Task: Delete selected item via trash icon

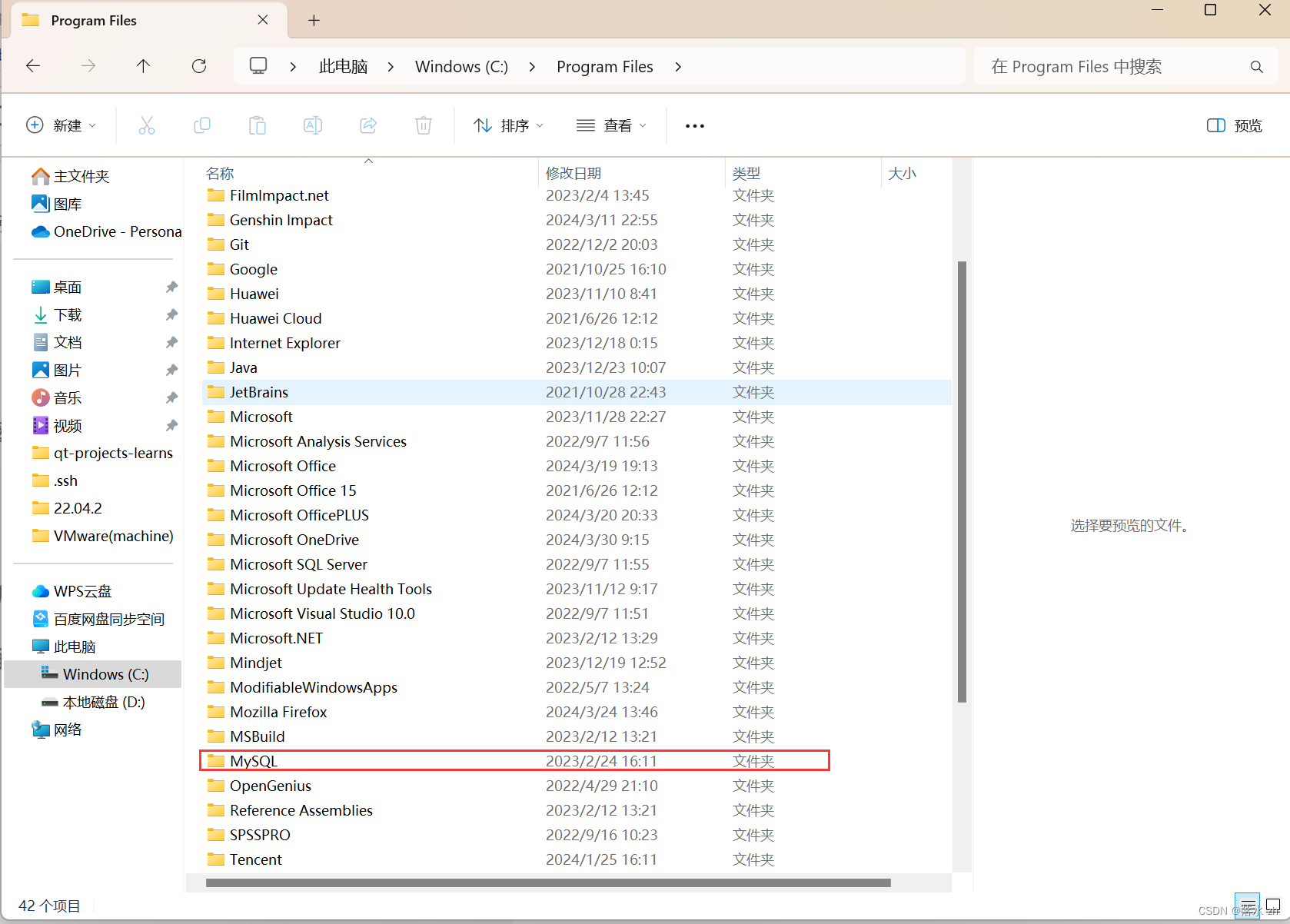Action: [424, 125]
